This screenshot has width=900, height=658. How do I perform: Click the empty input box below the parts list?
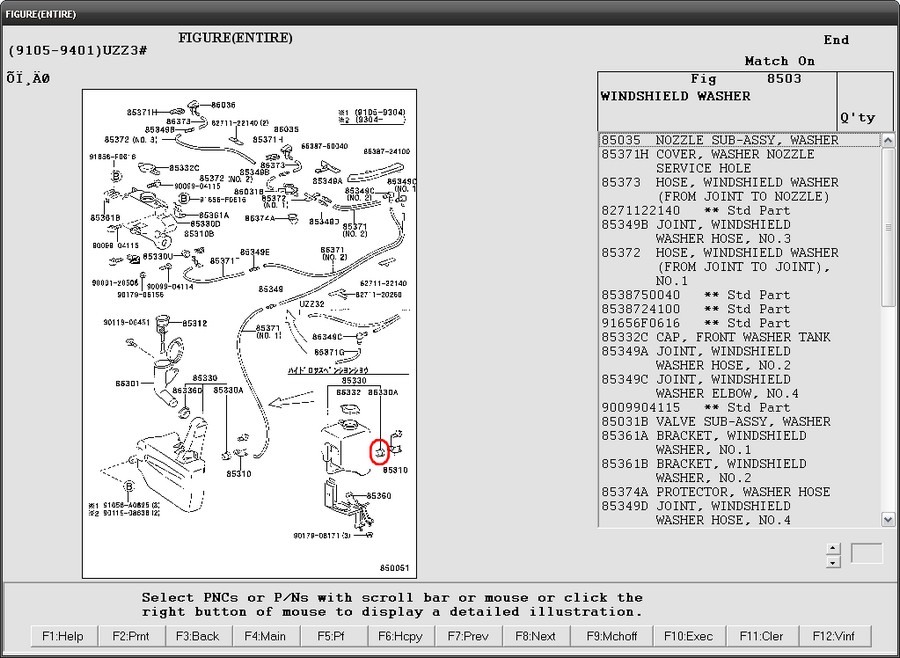click(866, 554)
